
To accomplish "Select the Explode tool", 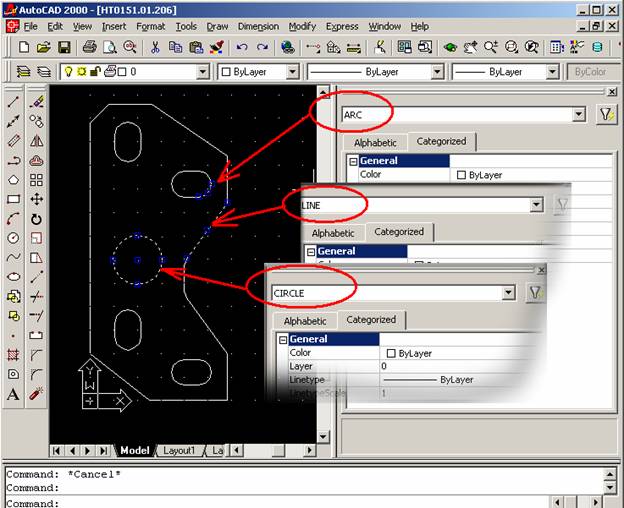I will click(x=36, y=394).
